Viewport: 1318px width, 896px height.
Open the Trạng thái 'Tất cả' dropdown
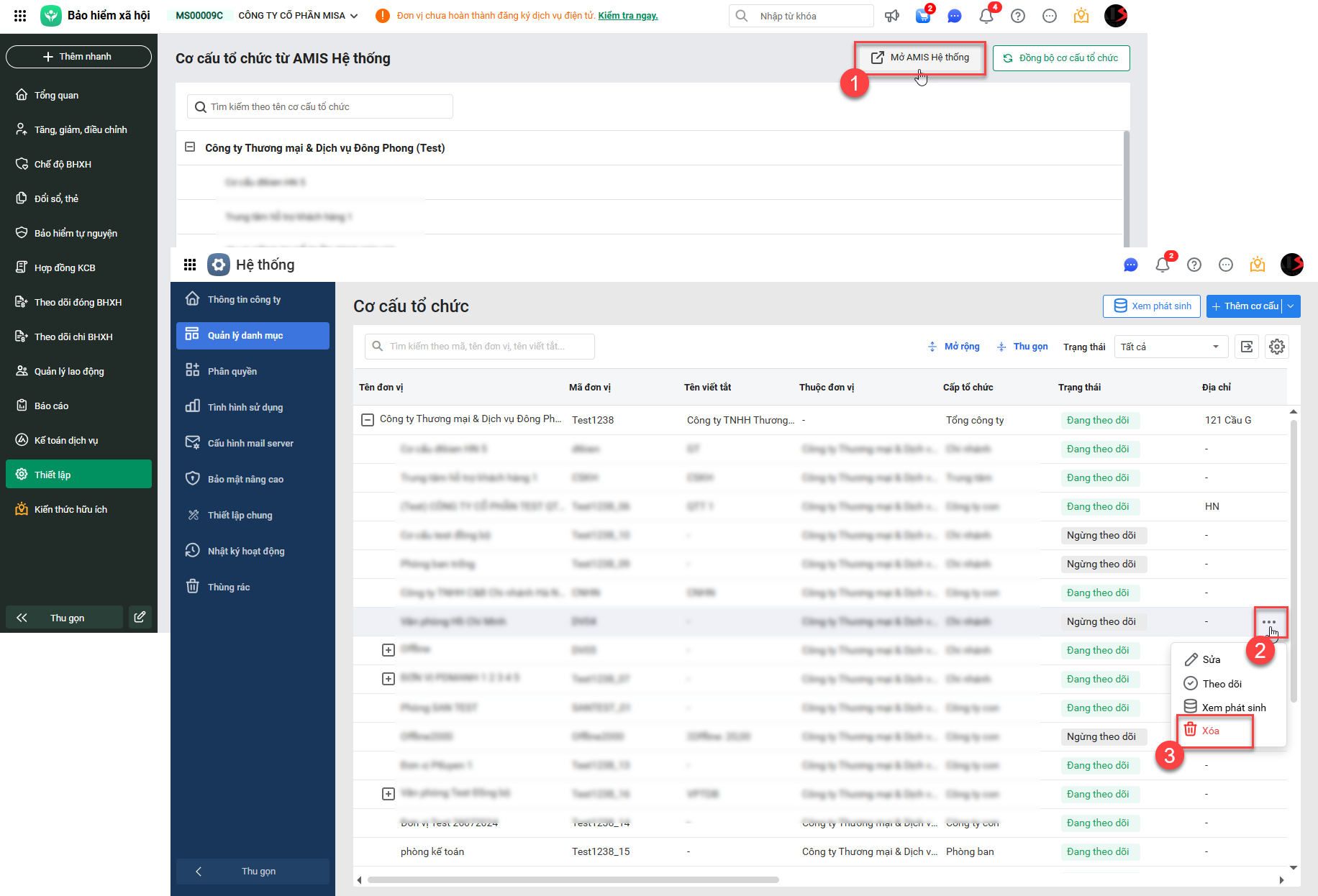(x=1170, y=347)
